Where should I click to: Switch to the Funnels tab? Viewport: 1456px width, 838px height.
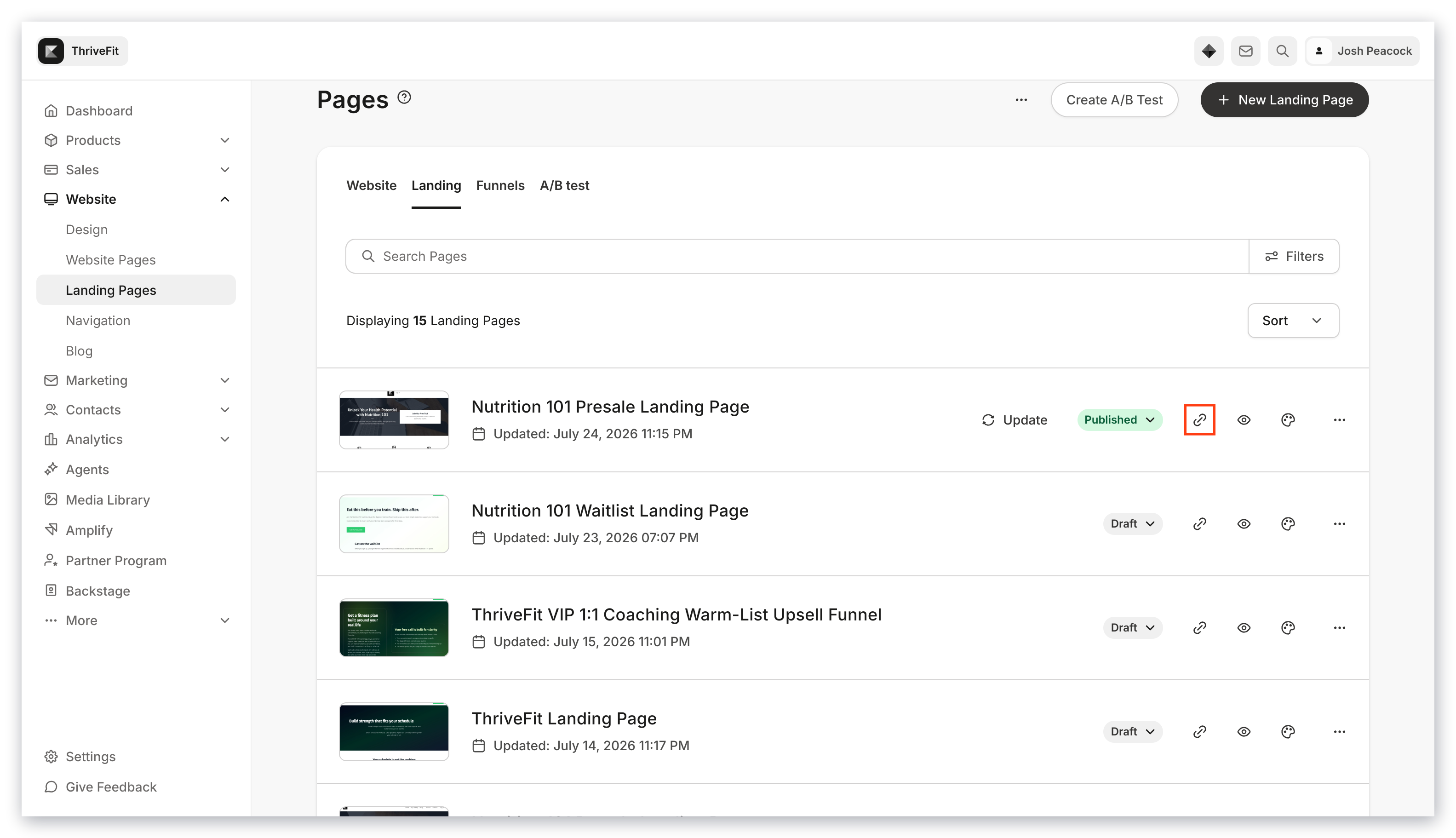coord(500,185)
